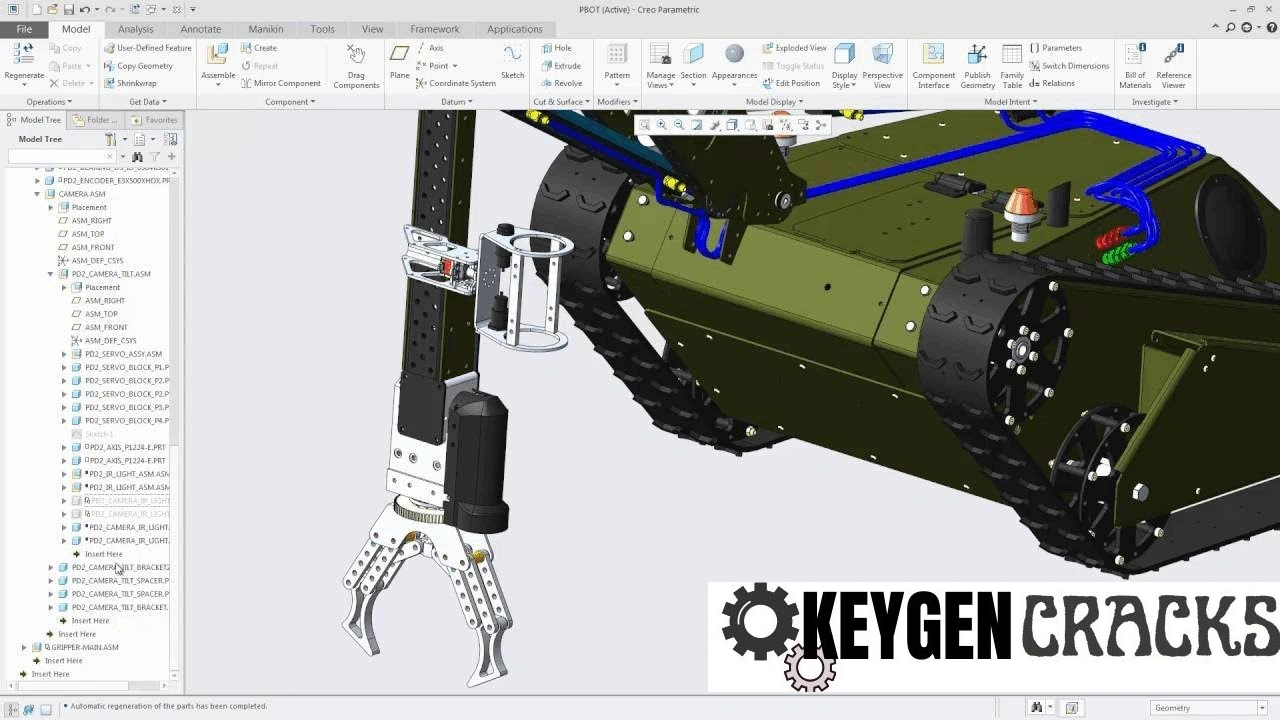
Task: Open the Model Intent group dropdown
Action: (x=1011, y=102)
